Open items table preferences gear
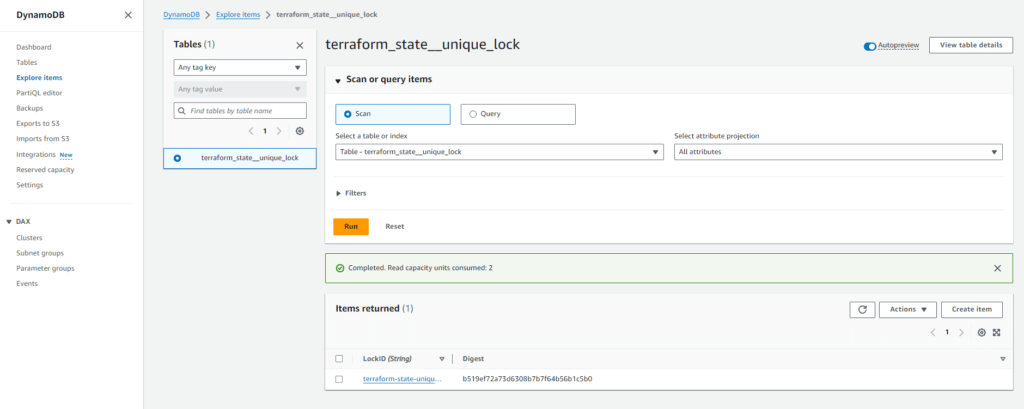Screen dimensions: 1024x409 [982, 333]
